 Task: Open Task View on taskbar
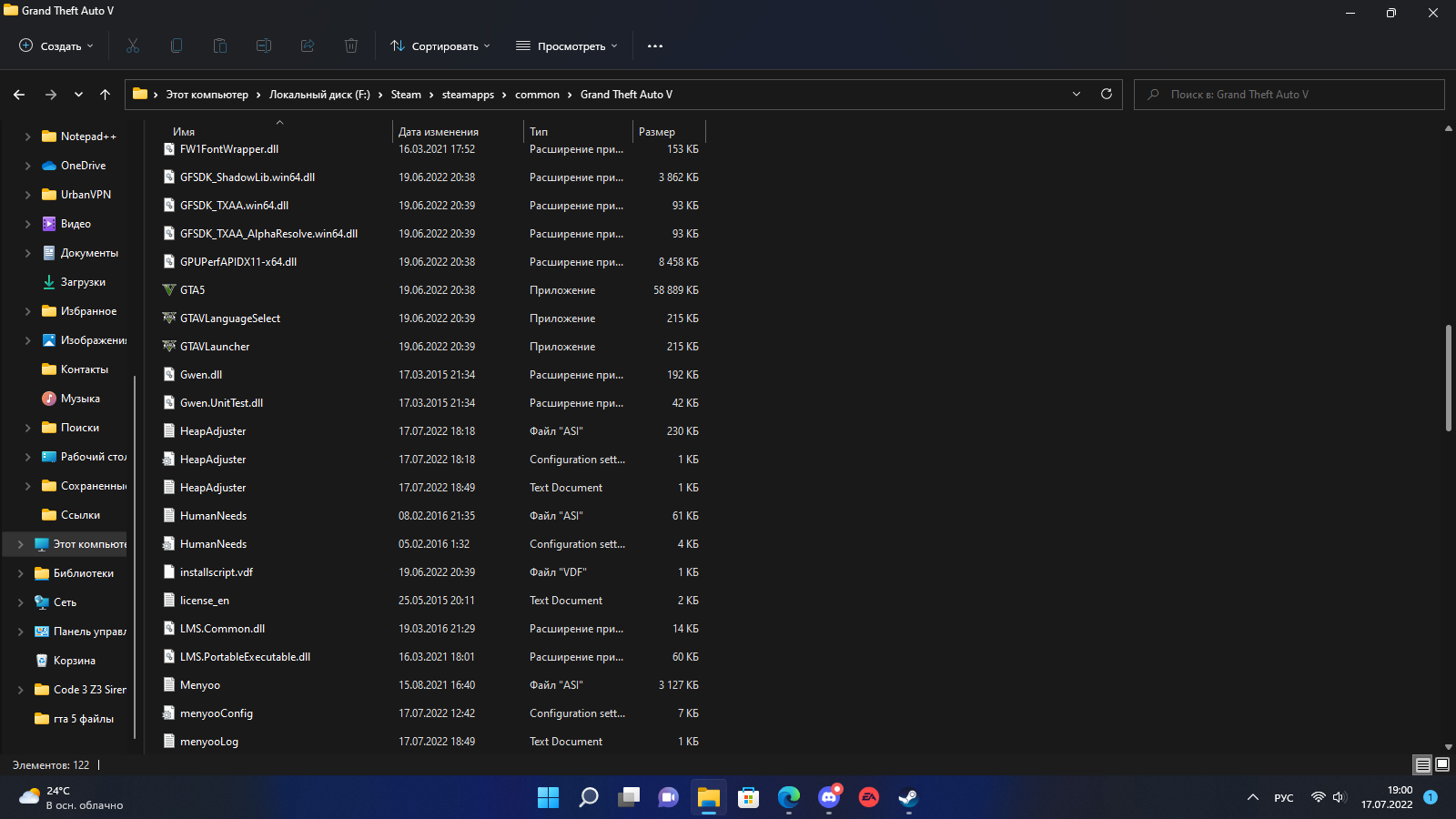point(629,798)
